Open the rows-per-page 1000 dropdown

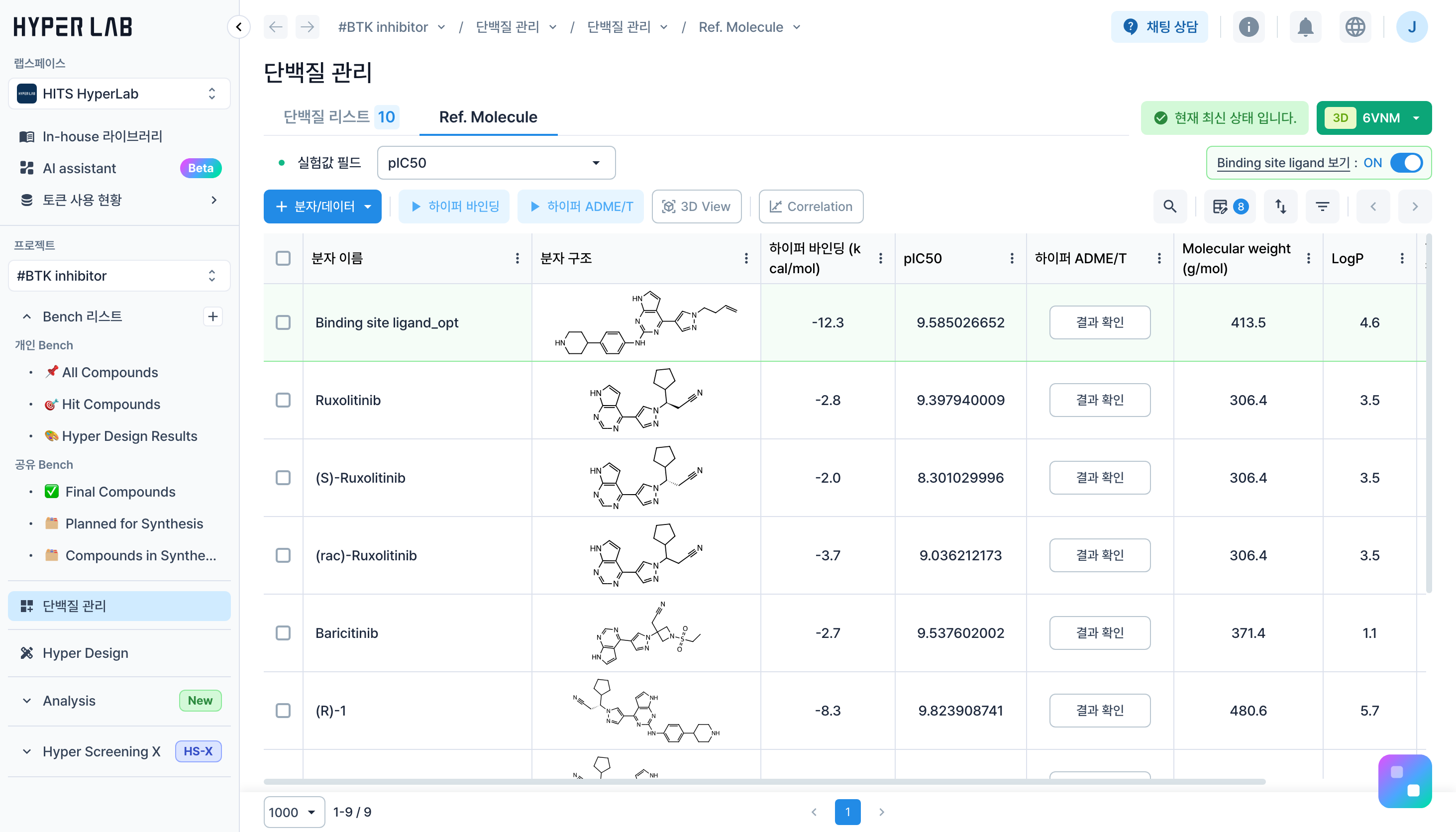pyautogui.click(x=293, y=812)
